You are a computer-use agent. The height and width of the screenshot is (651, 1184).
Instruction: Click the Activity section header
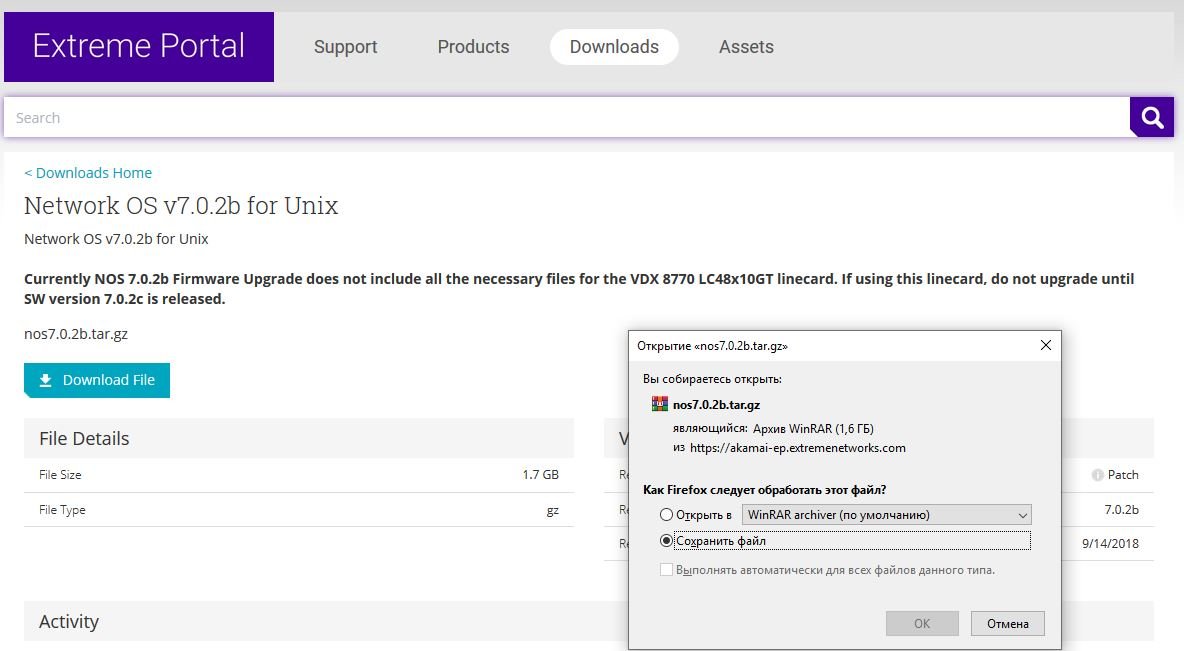[69, 621]
